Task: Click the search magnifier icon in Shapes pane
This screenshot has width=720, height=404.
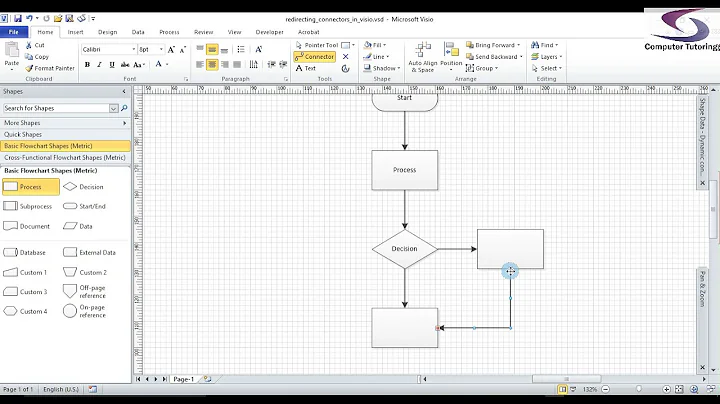Action: (124, 108)
